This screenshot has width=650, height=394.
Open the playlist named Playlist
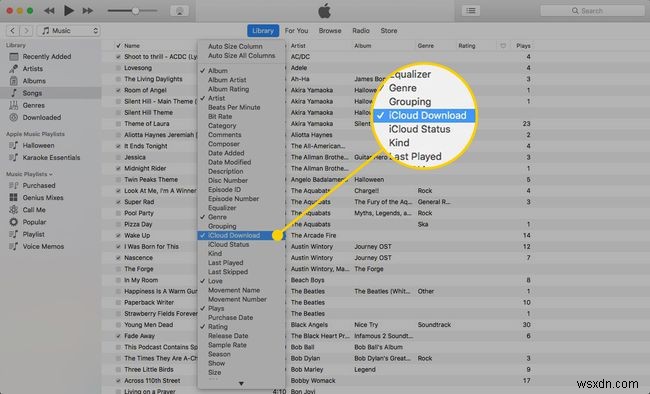point(33,234)
